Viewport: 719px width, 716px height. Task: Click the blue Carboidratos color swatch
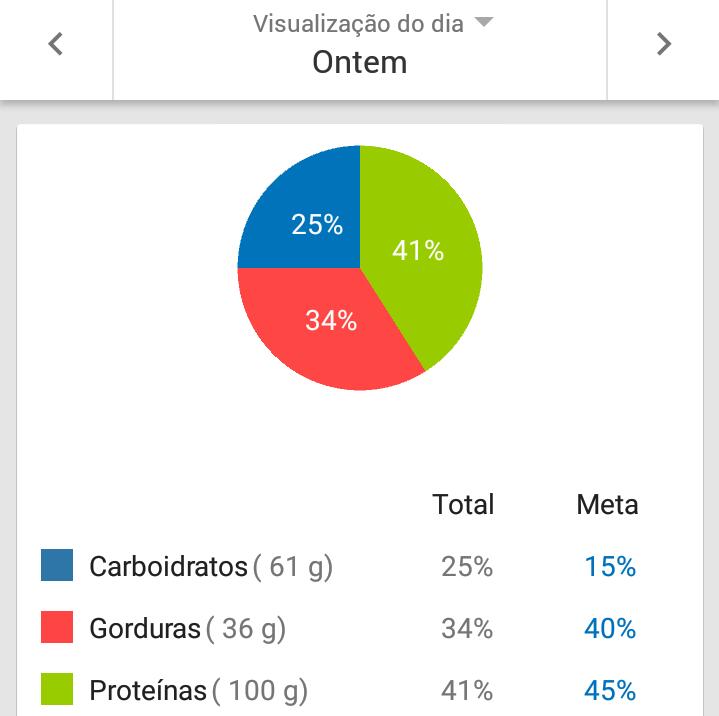pos(57,566)
